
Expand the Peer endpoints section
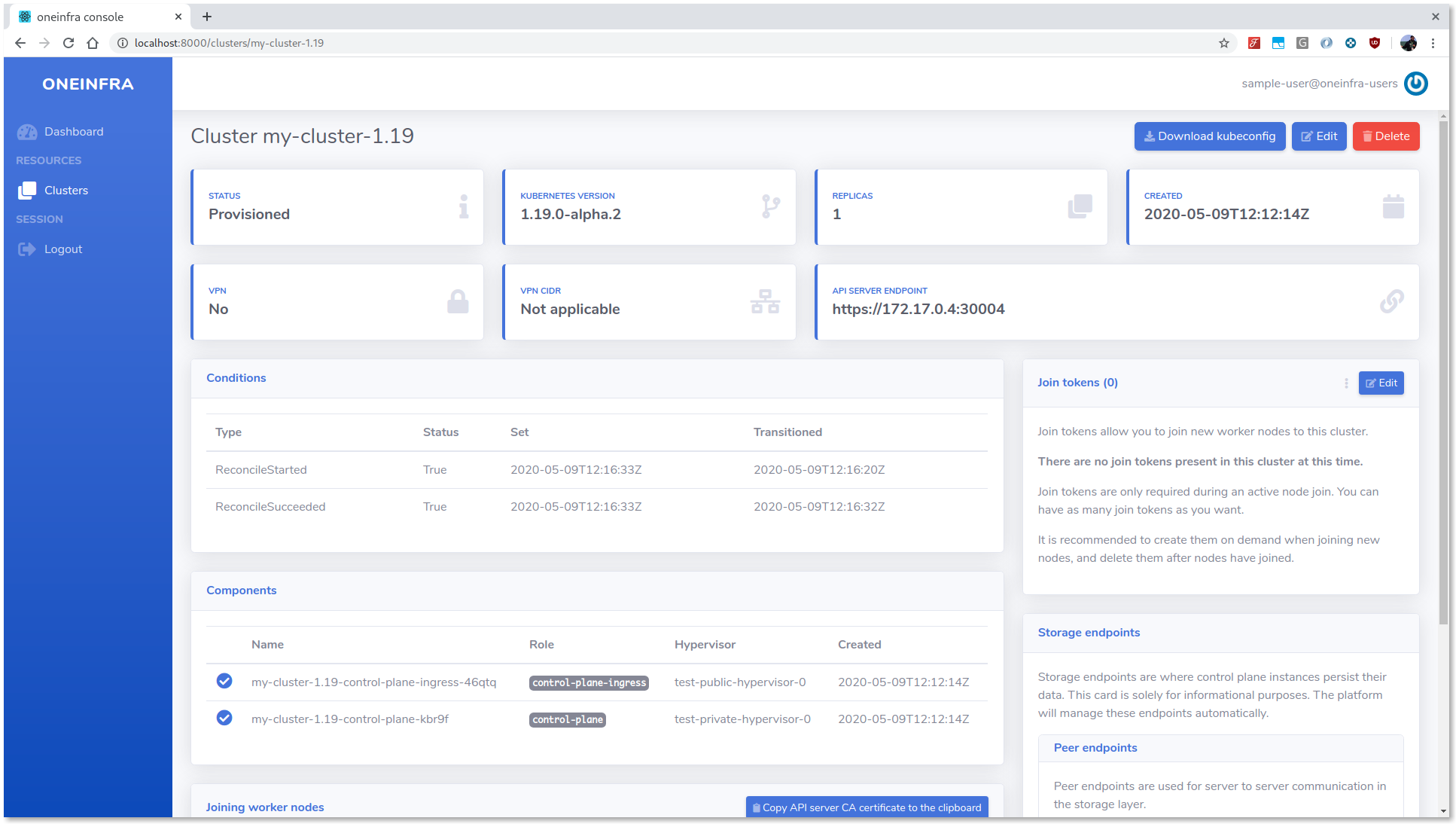(x=1095, y=747)
